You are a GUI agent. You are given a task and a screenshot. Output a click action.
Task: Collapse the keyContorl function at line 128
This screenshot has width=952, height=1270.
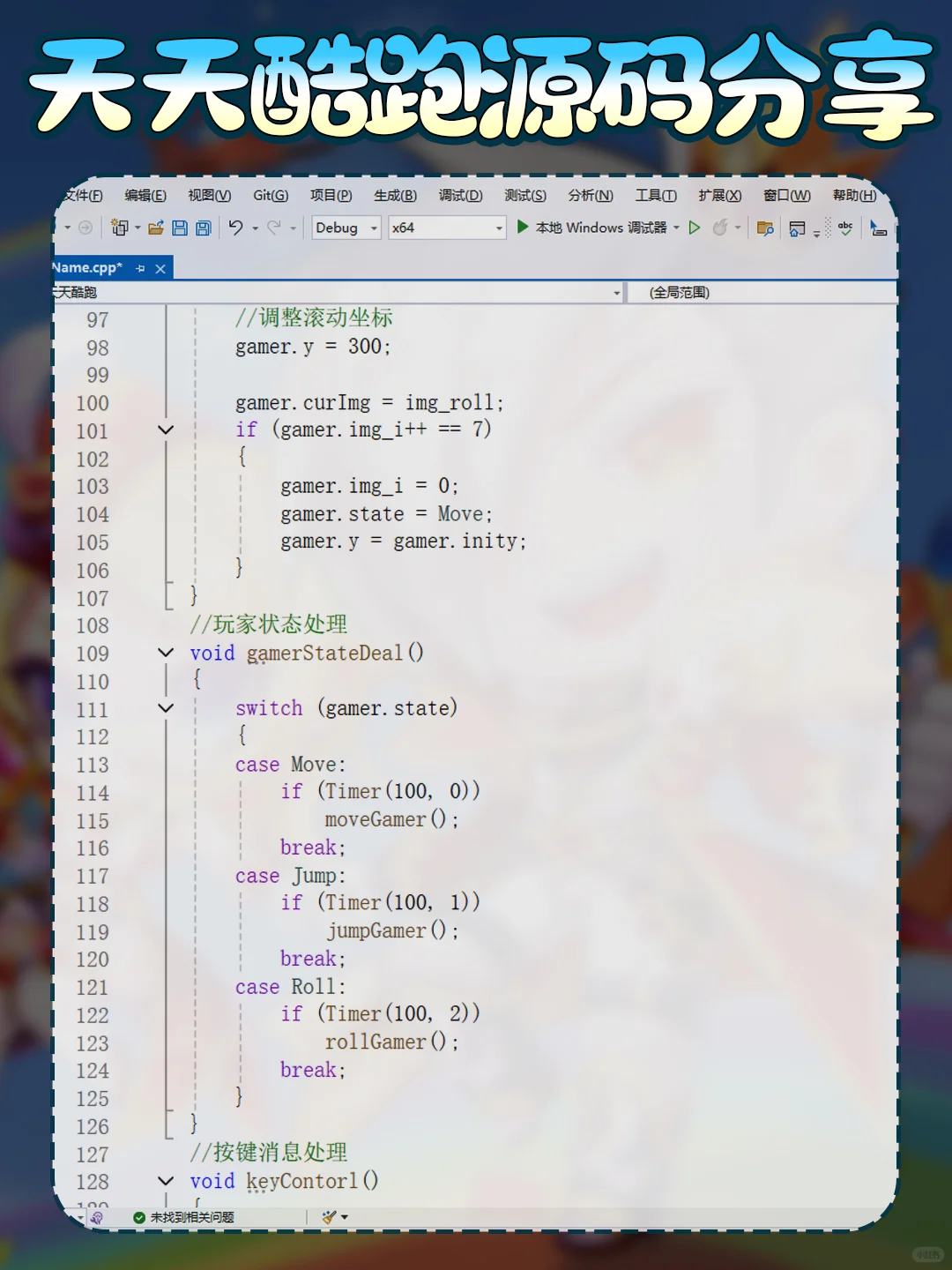click(166, 1181)
